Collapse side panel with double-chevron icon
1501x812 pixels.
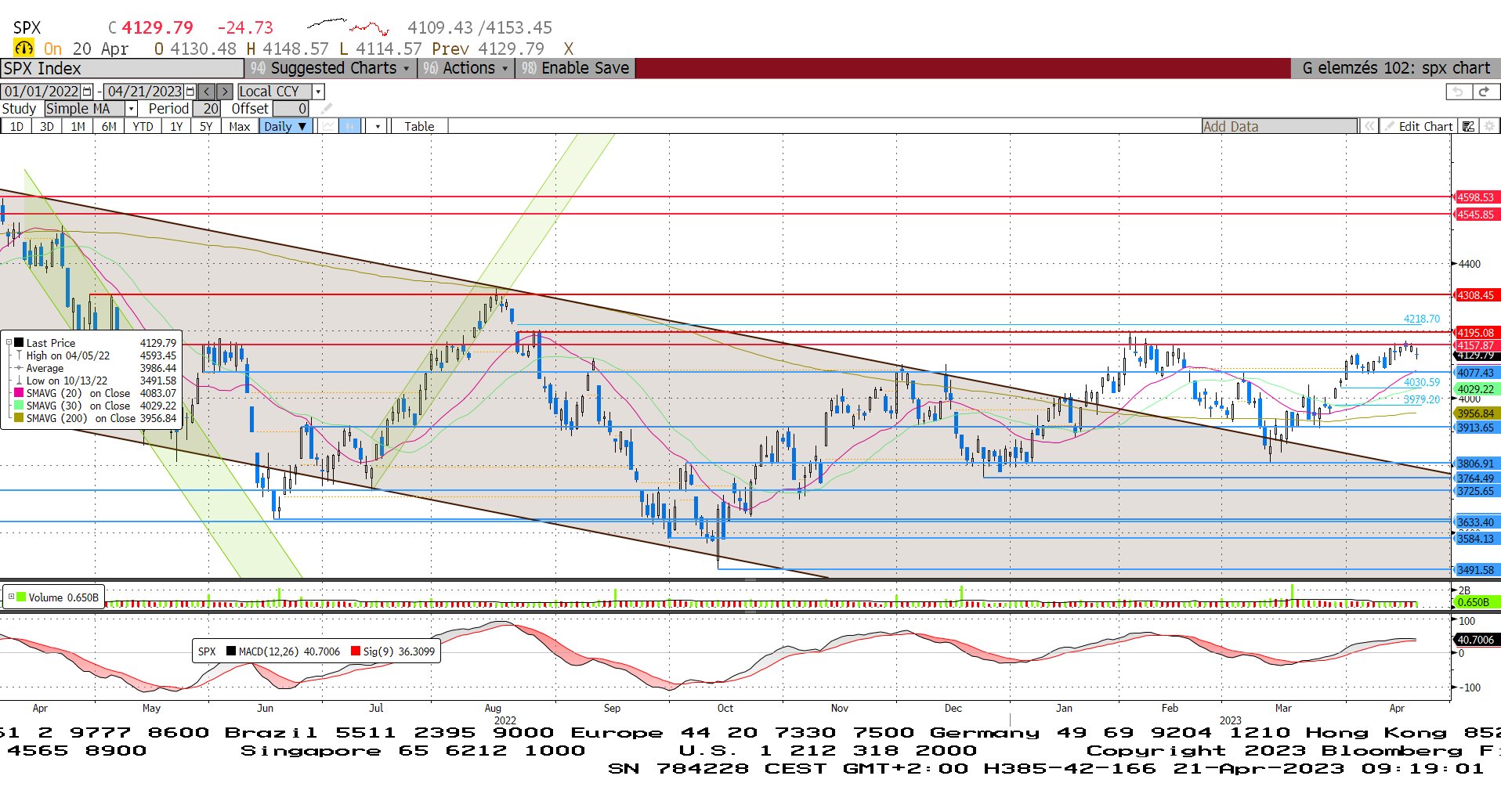[x=1369, y=126]
